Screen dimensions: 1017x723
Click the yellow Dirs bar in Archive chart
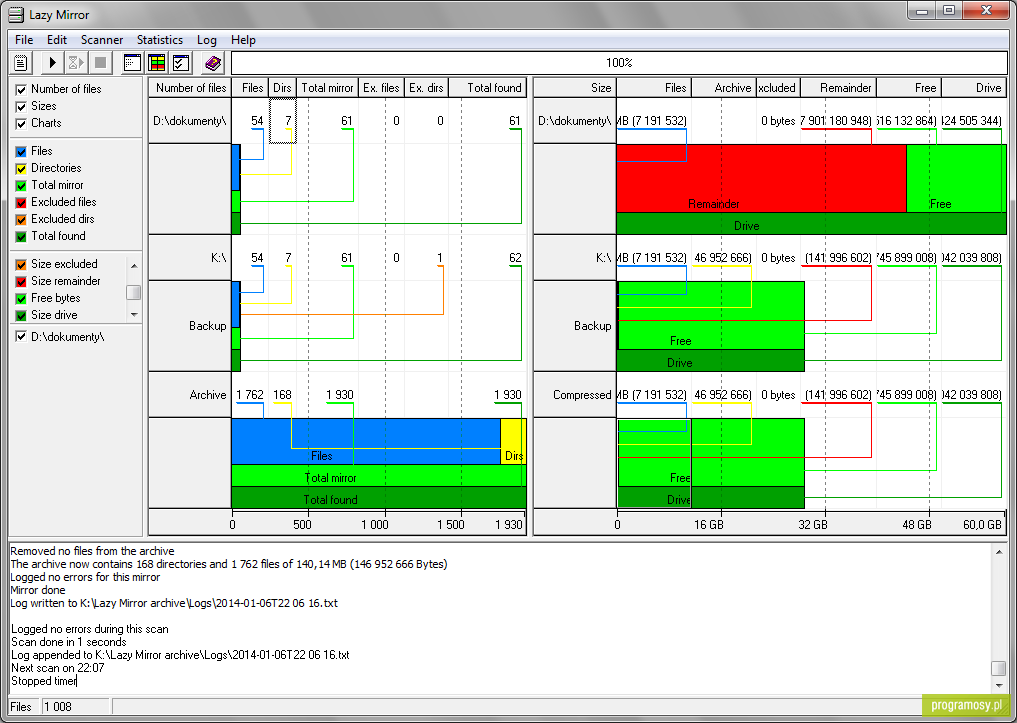tap(513, 441)
